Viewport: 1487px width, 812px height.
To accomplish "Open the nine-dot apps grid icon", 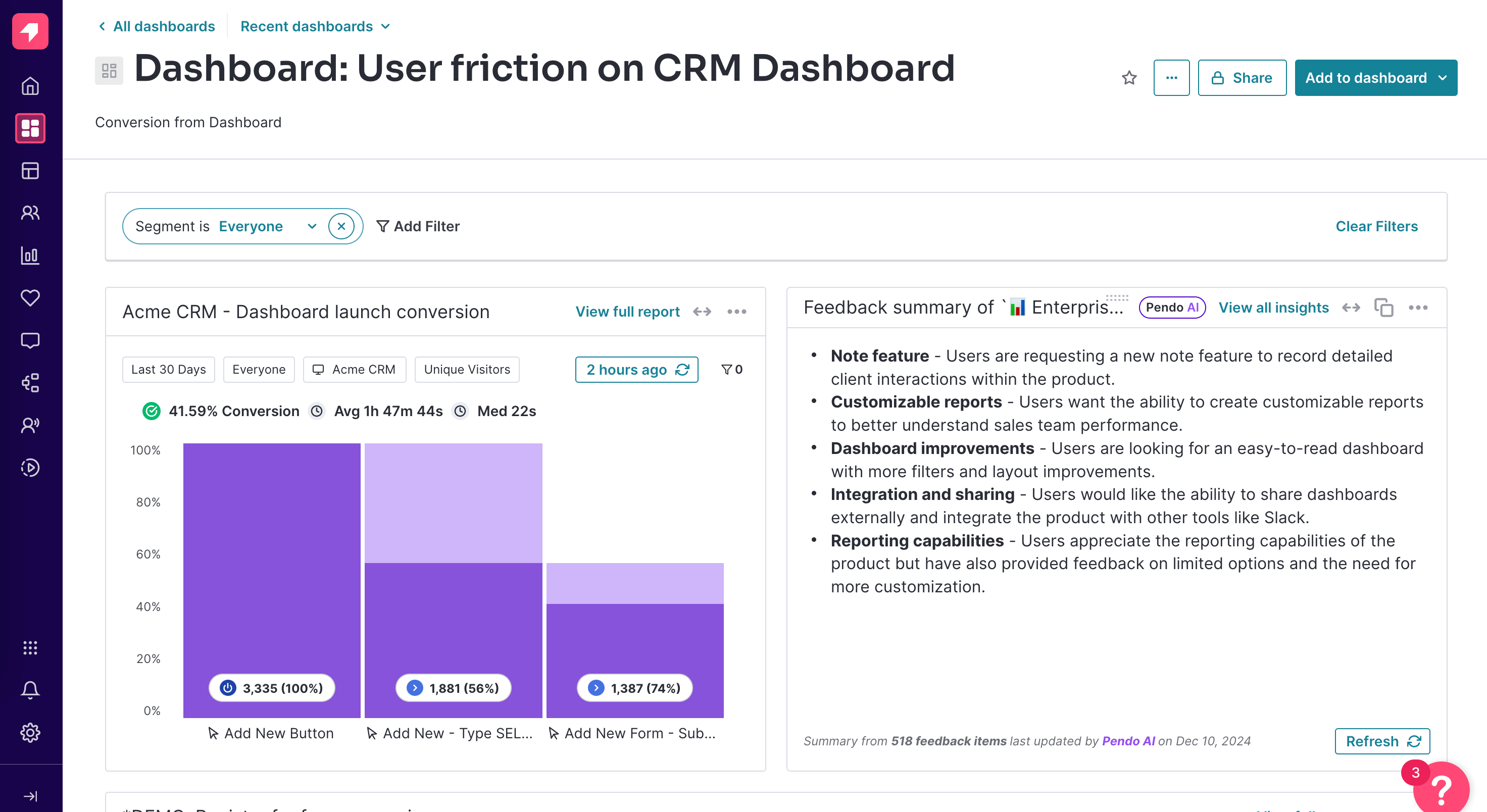I will (x=30, y=647).
